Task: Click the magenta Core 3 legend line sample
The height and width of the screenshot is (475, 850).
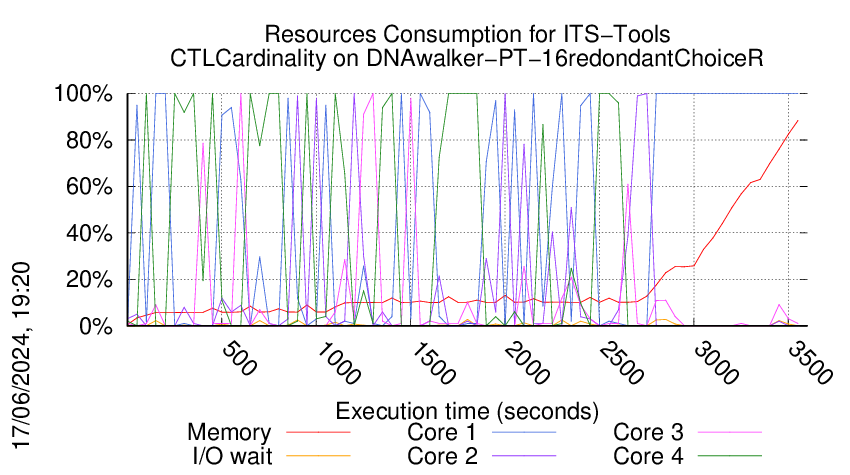Action: click(730, 433)
